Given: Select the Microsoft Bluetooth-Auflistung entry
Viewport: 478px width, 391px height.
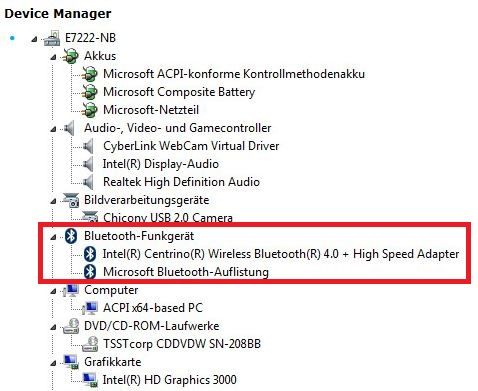Looking at the screenshot, I should [x=186, y=272].
